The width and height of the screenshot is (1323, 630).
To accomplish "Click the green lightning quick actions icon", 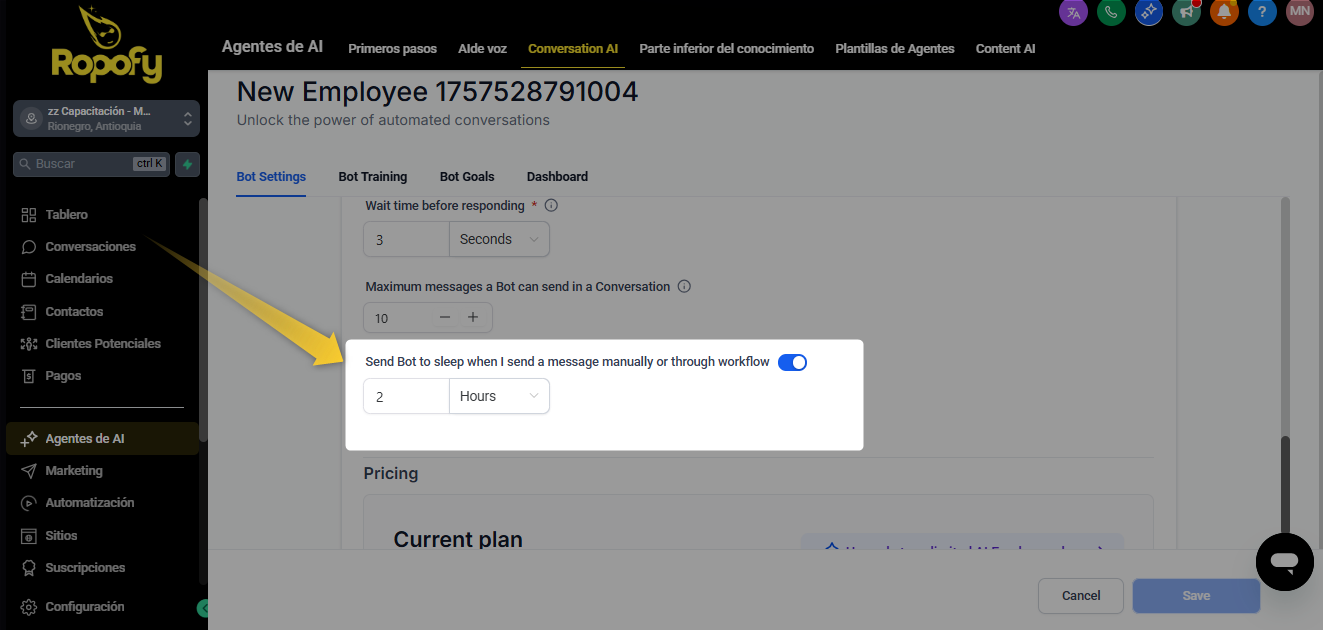I will 187,164.
